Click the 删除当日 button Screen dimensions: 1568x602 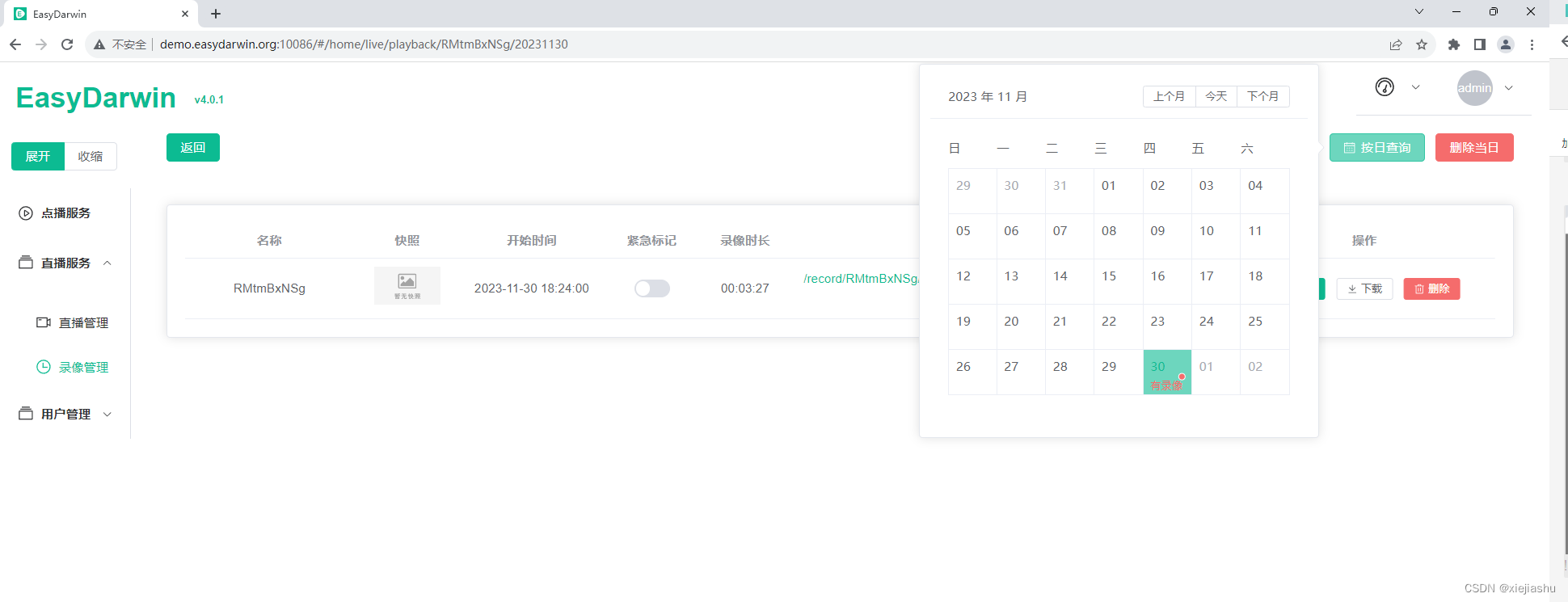click(x=1474, y=148)
